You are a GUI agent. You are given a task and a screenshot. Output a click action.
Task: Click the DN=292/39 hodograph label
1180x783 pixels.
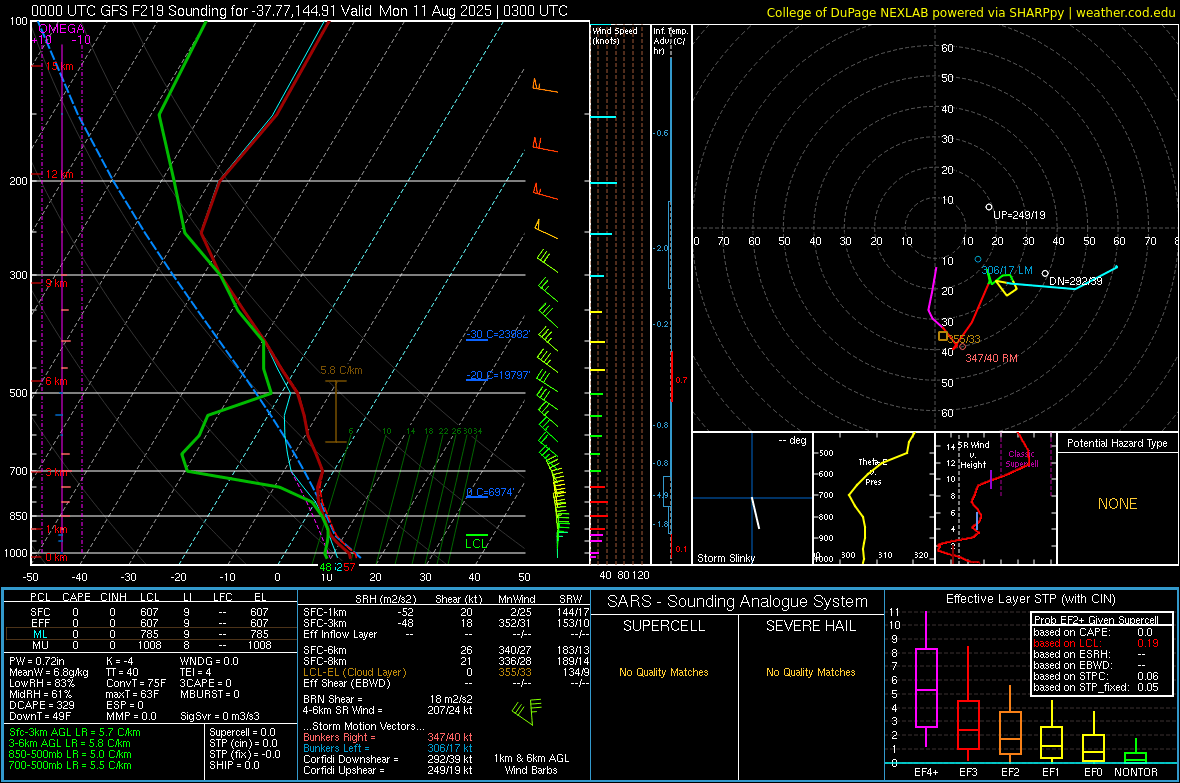point(1075,281)
